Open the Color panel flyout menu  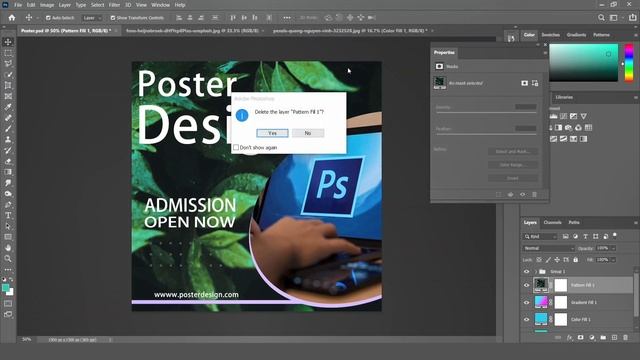click(x=636, y=35)
